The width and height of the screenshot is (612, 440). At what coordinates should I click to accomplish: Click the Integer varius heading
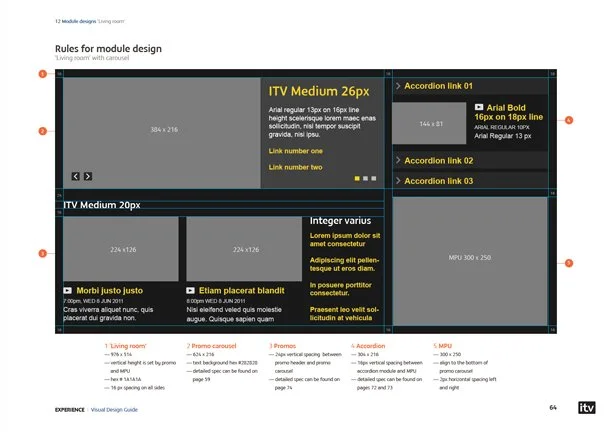(340, 221)
